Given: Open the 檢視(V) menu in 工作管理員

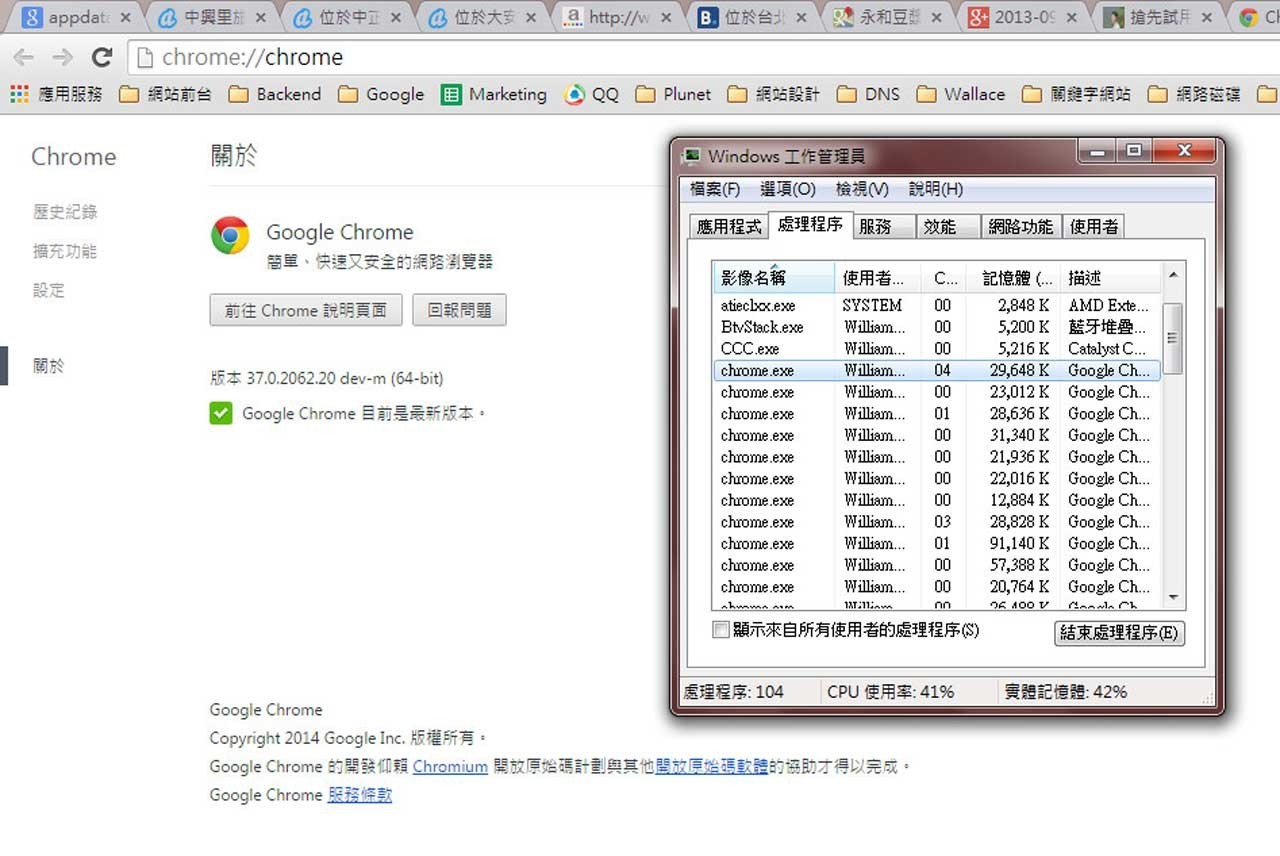Looking at the screenshot, I should 862,189.
